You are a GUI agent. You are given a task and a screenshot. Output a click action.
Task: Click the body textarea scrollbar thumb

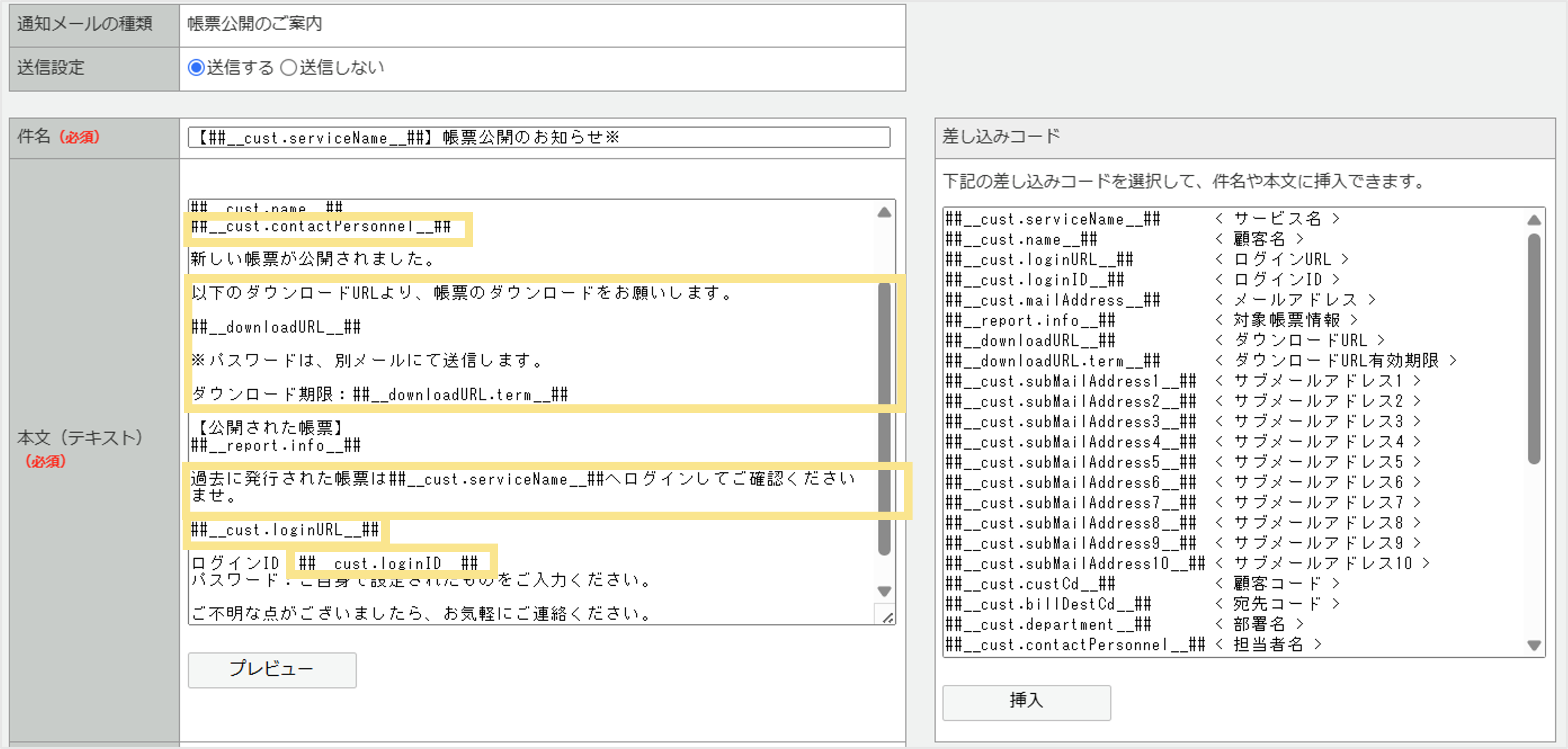884,419
